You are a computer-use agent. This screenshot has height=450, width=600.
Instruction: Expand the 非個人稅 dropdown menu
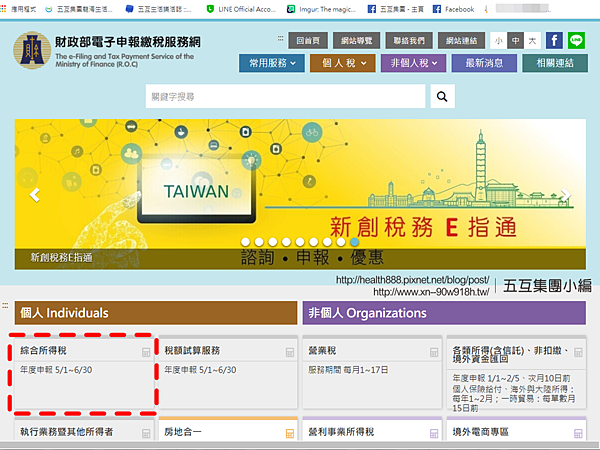pos(414,63)
